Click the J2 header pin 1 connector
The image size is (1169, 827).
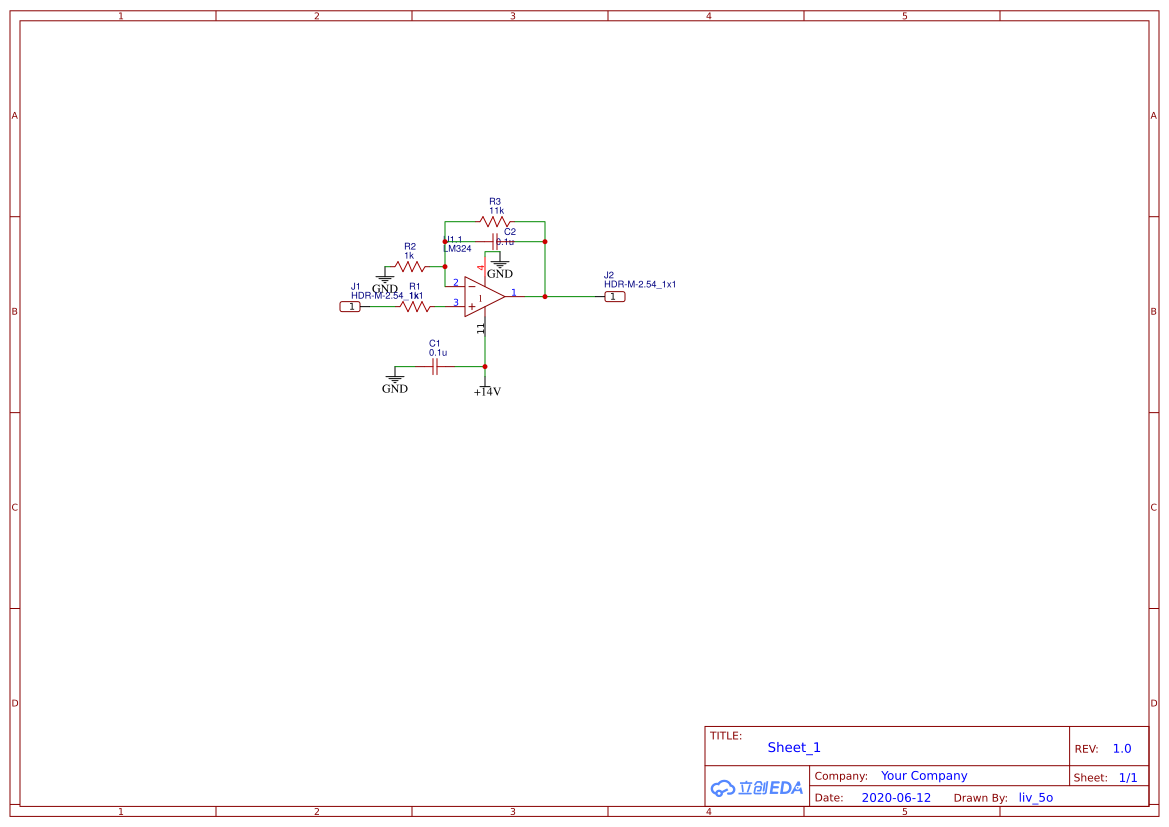point(614,297)
